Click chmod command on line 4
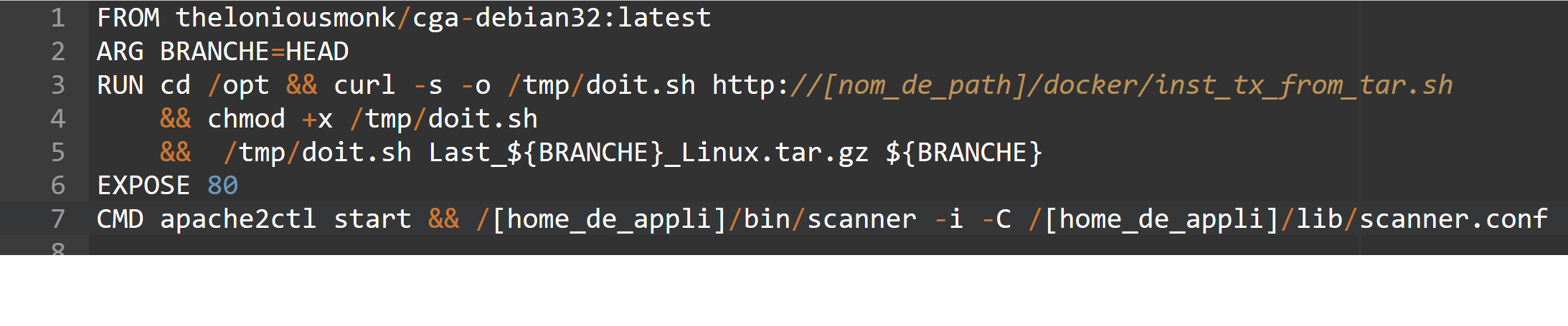The image size is (1568, 326). pyautogui.click(x=246, y=119)
